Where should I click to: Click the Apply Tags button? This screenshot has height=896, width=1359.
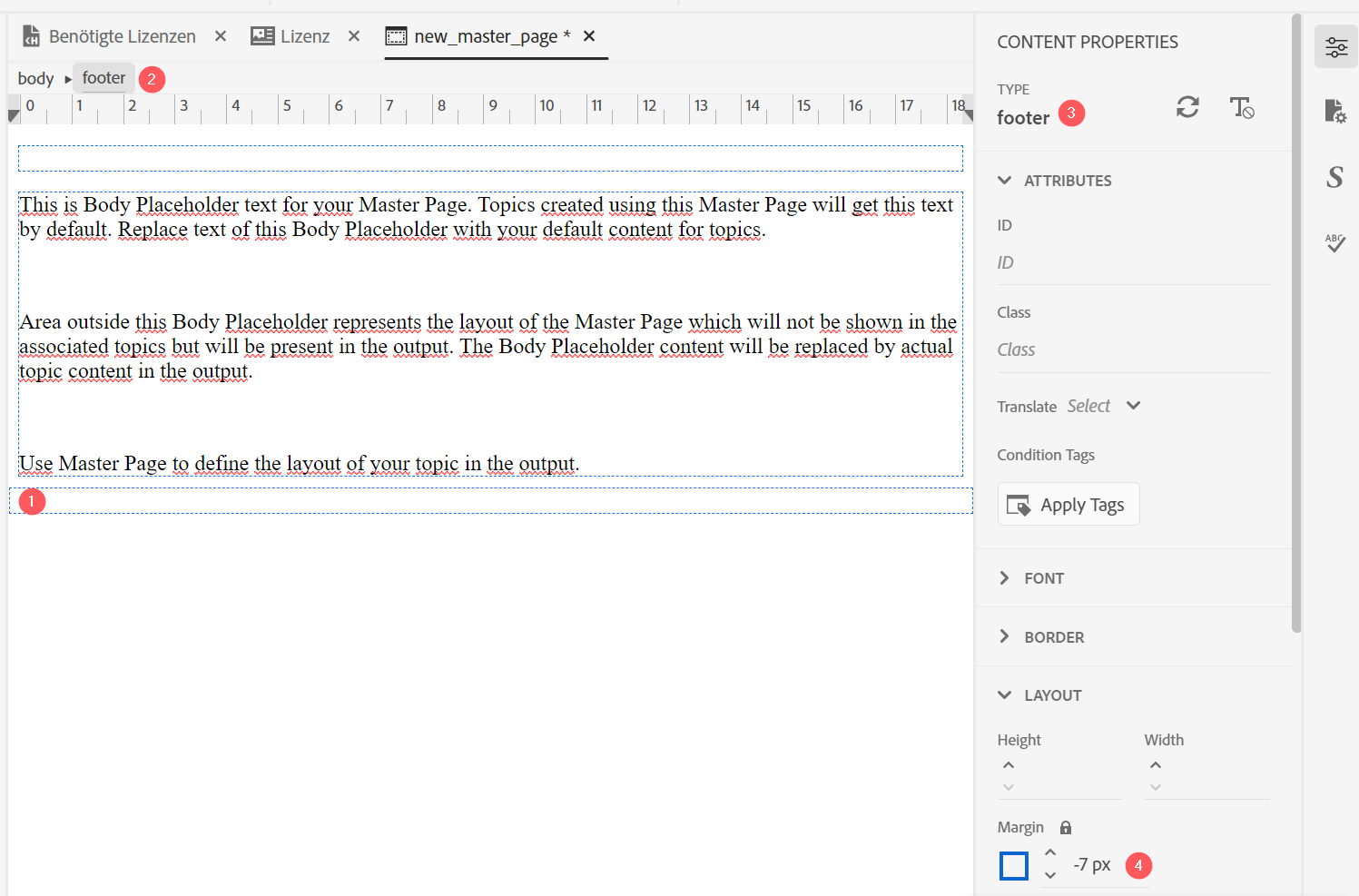point(1068,504)
